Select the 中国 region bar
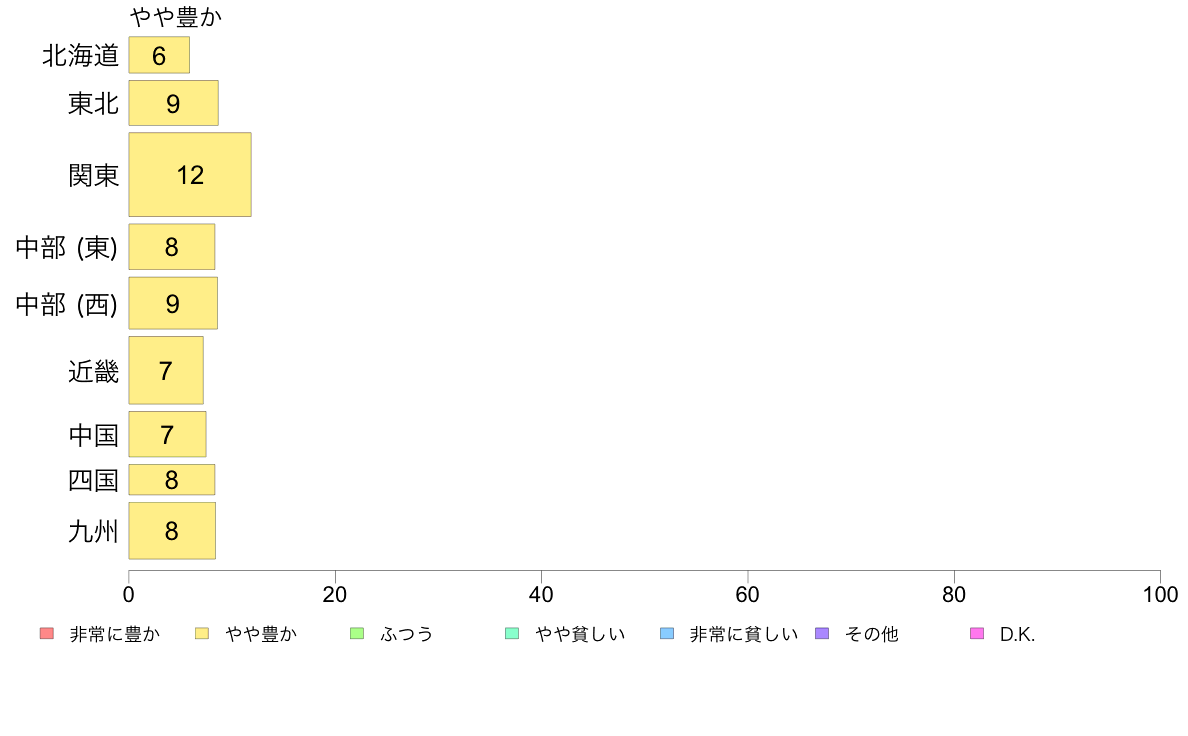The width and height of the screenshot is (1188, 736). (x=167, y=434)
